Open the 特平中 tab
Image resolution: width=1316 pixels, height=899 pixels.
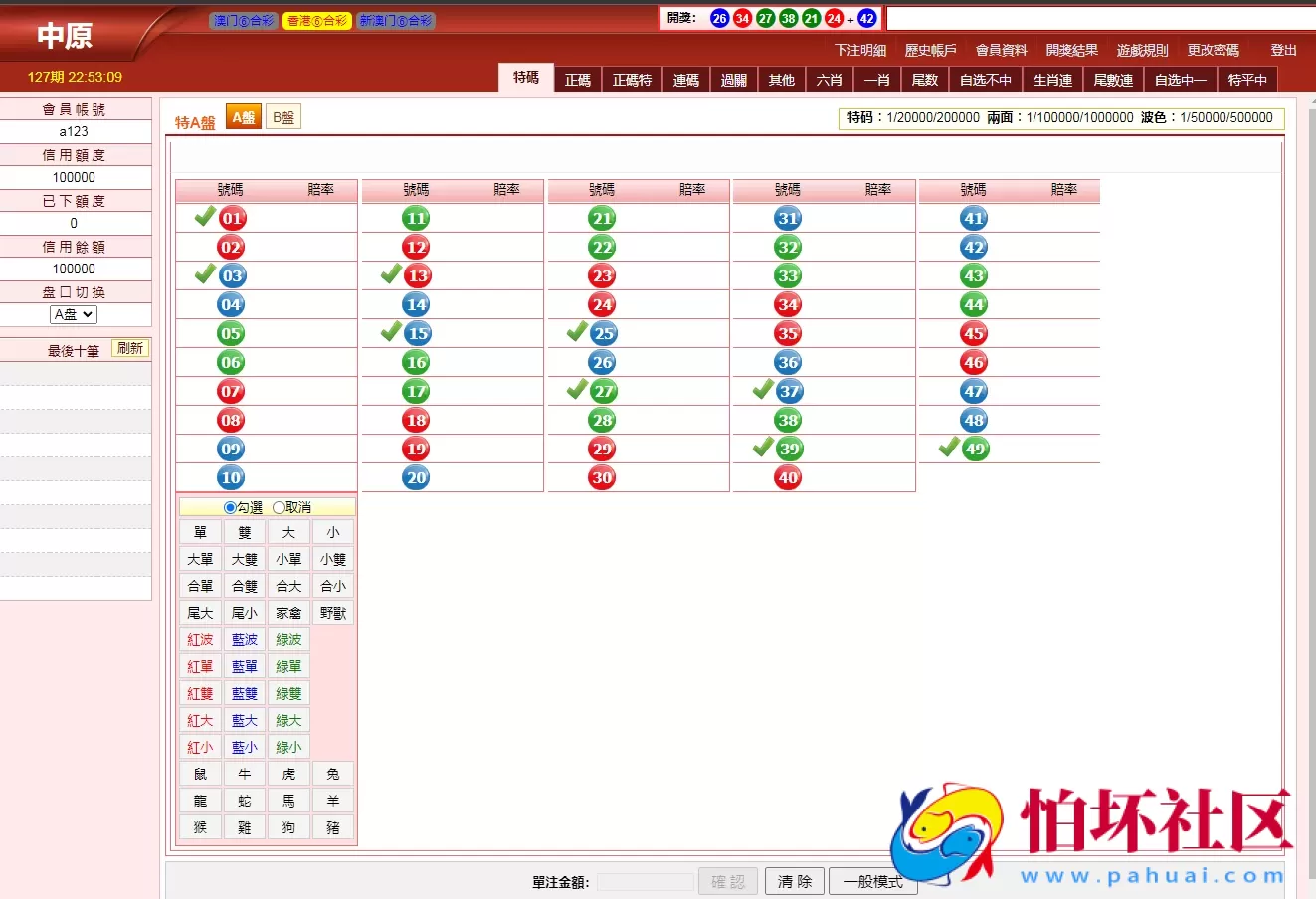click(1248, 80)
